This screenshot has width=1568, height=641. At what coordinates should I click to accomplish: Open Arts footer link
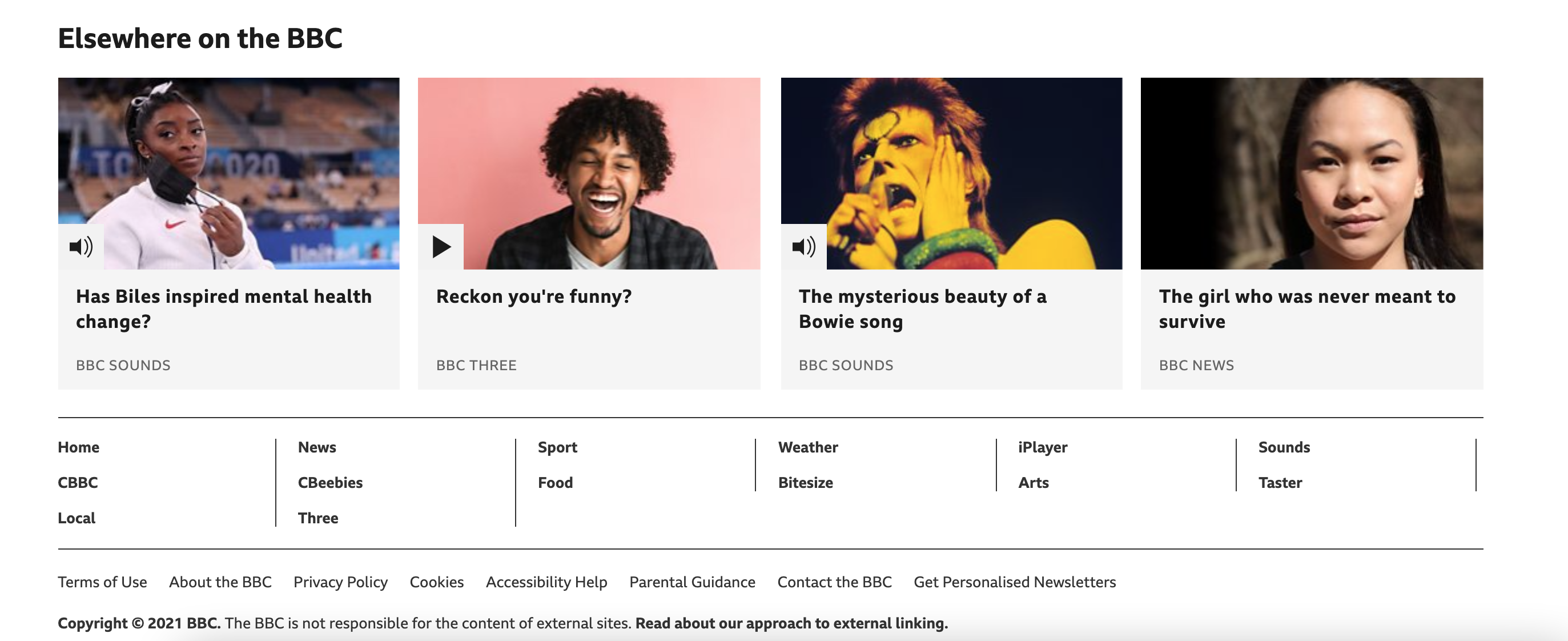click(x=1033, y=483)
